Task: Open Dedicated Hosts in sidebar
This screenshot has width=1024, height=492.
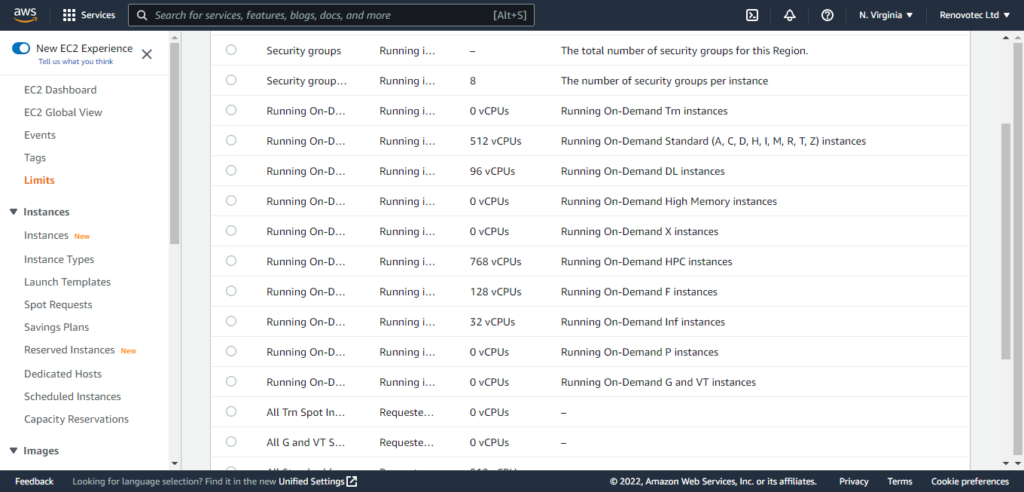Action: pyautogui.click(x=63, y=374)
